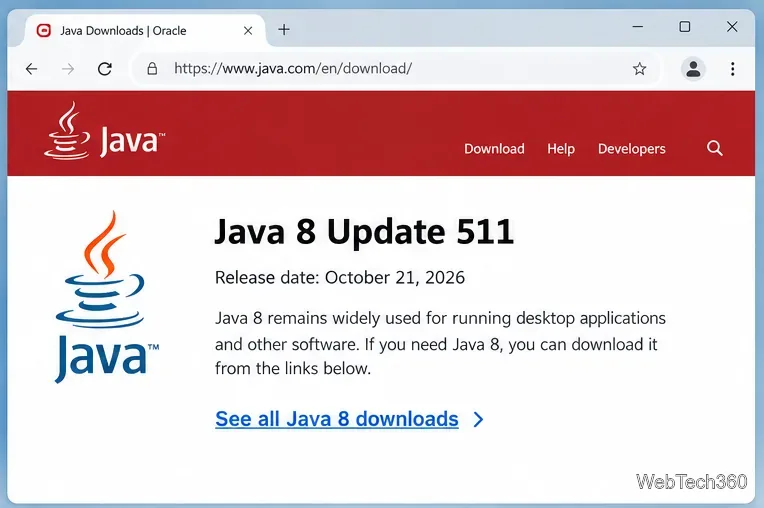This screenshot has height=508, width=764.
Task: Open a new tab with the plus icon
Action: point(284,30)
